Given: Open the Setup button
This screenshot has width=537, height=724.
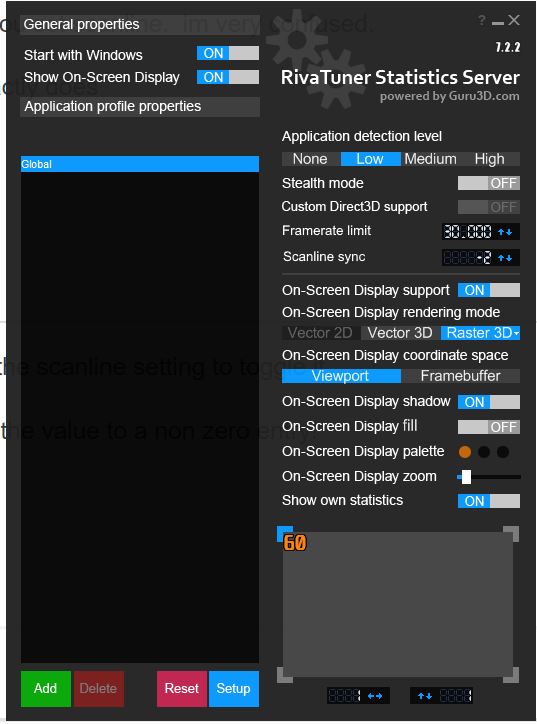Looking at the screenshot, I should click(234, 688).
